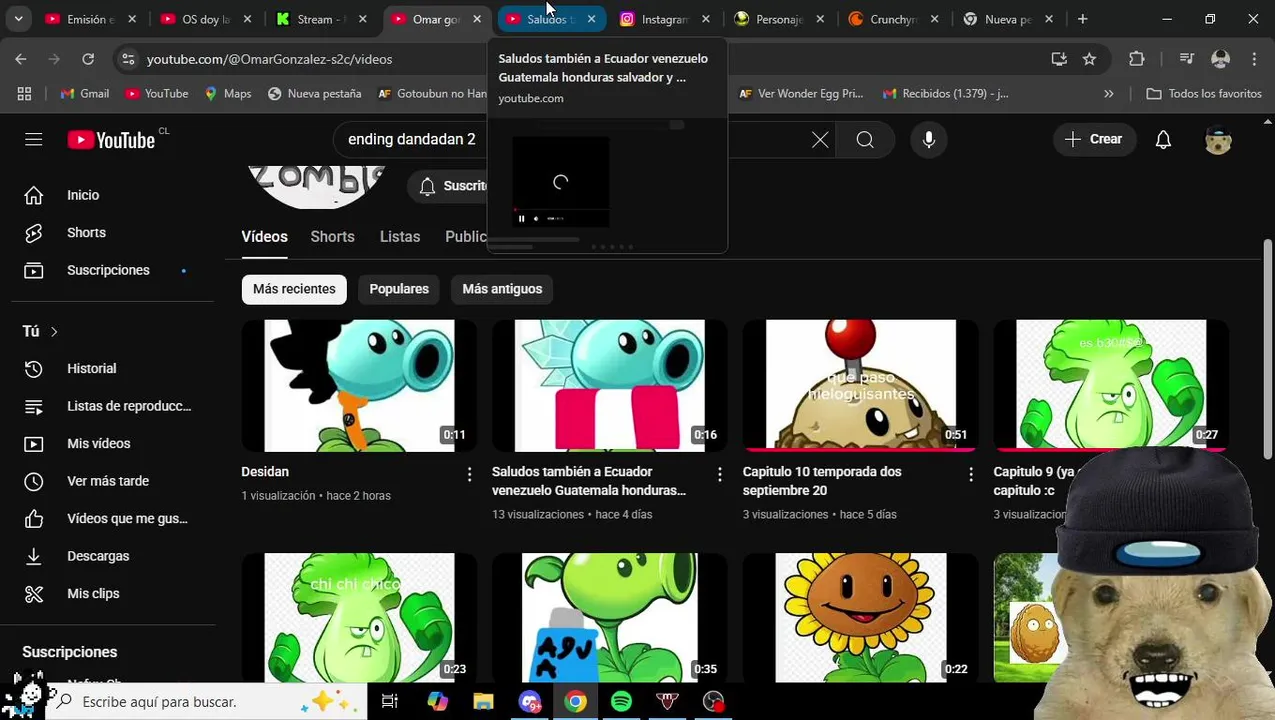Viewport: 1275px width, 720px height.
Task: Open the Todos los favoritos folder
Action: (x=1204, y=93)
